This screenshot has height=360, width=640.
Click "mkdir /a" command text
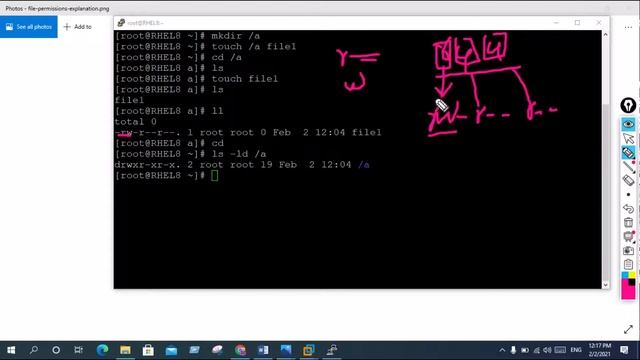coord(236,36)
